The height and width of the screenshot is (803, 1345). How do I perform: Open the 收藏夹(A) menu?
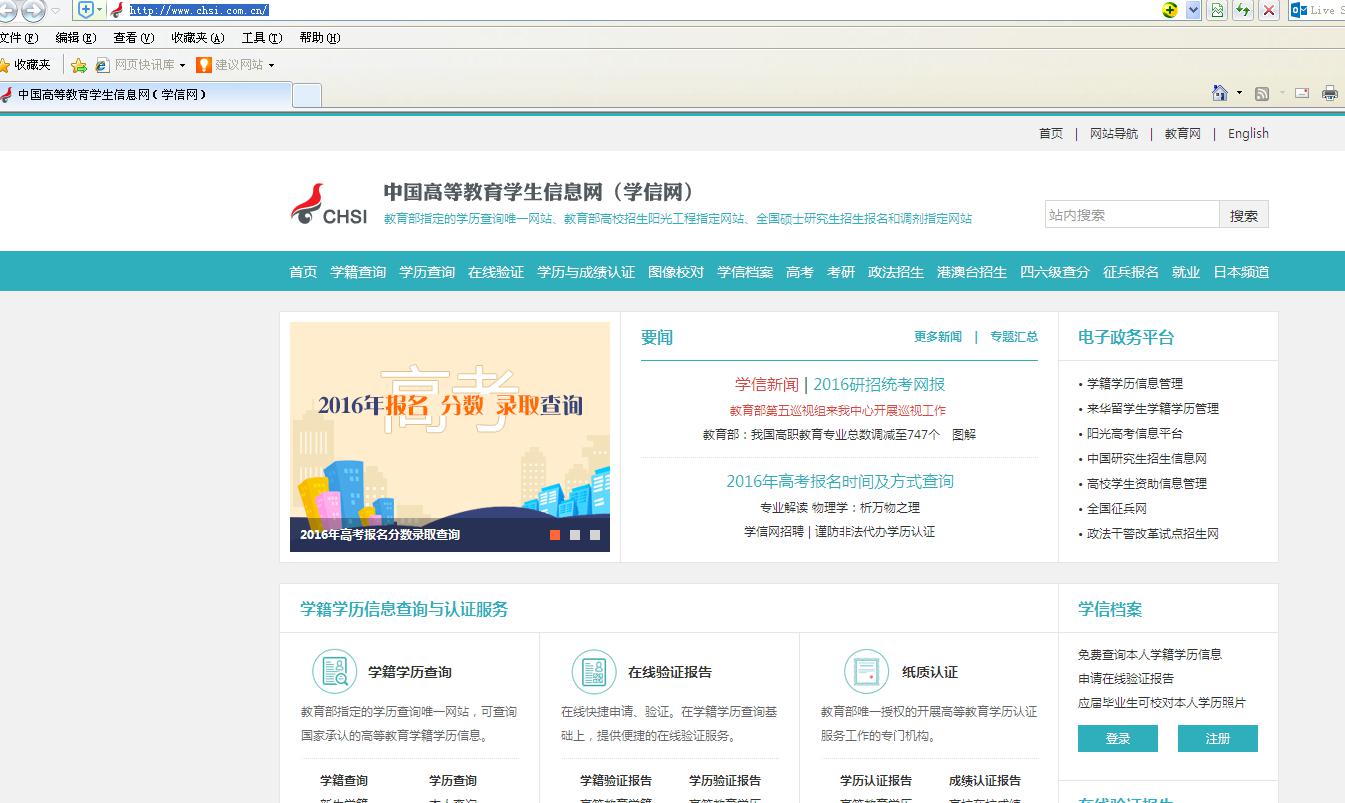pos(198,38)
